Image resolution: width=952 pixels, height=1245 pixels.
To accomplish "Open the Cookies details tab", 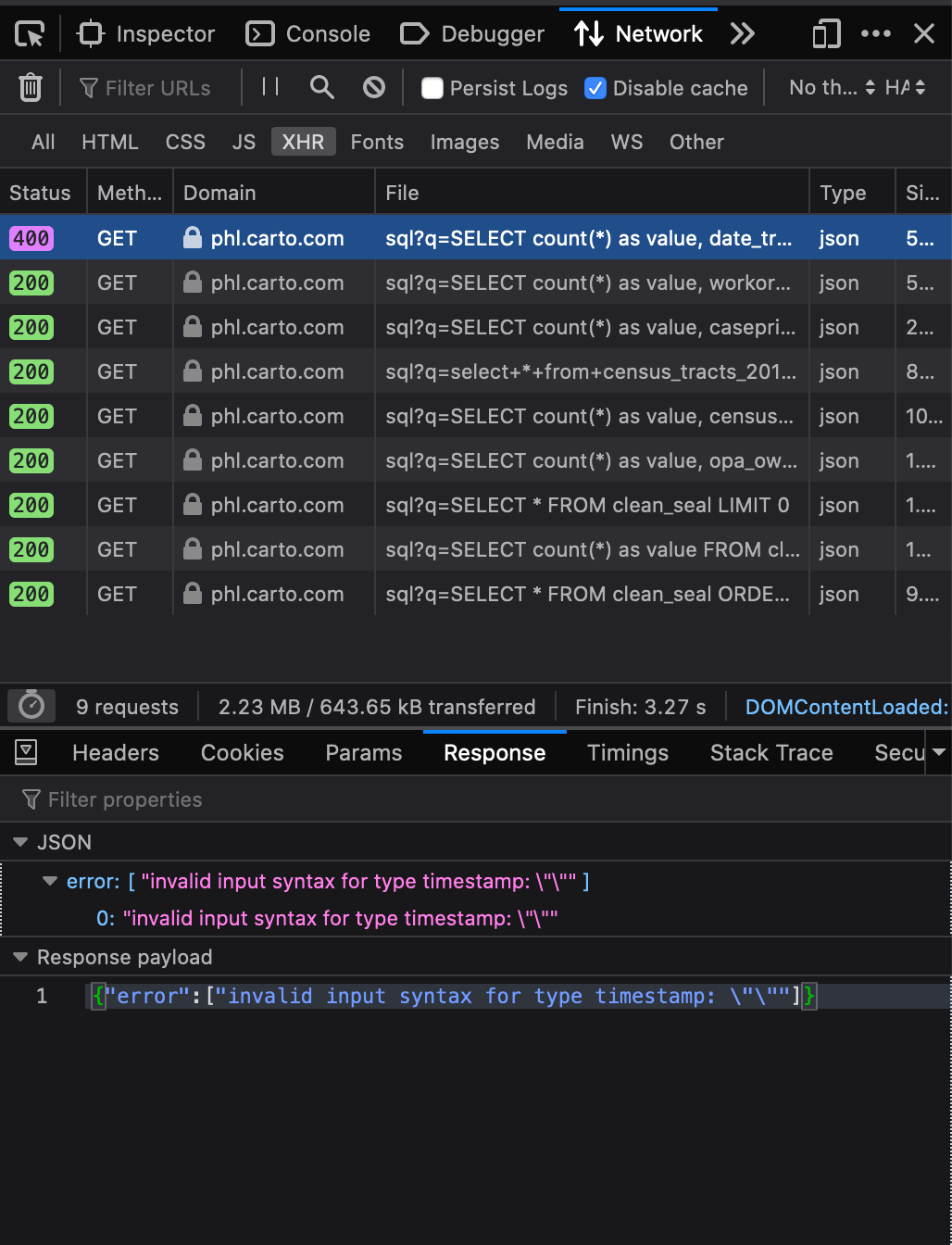I will point(243,752).
